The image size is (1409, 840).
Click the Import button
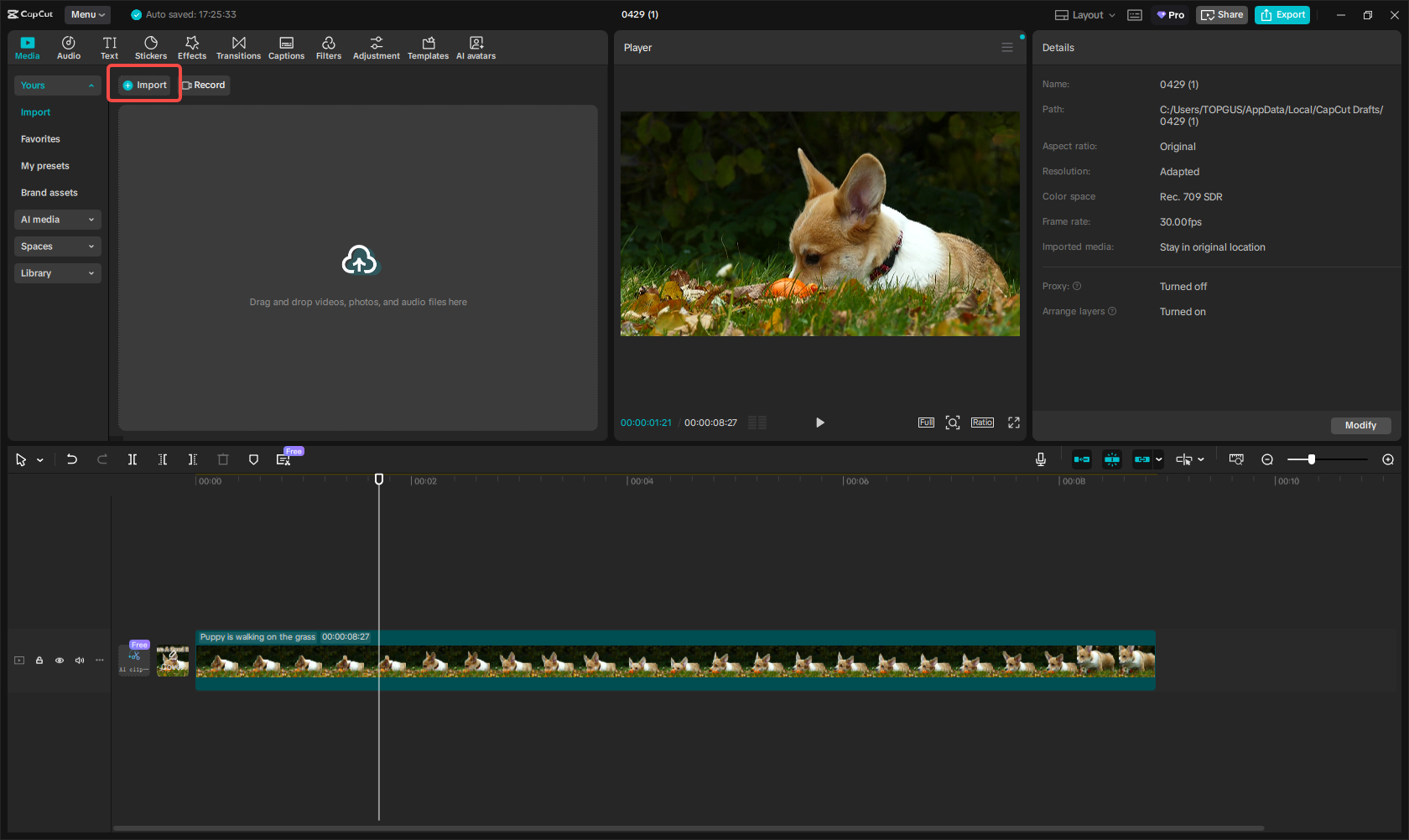143,84
